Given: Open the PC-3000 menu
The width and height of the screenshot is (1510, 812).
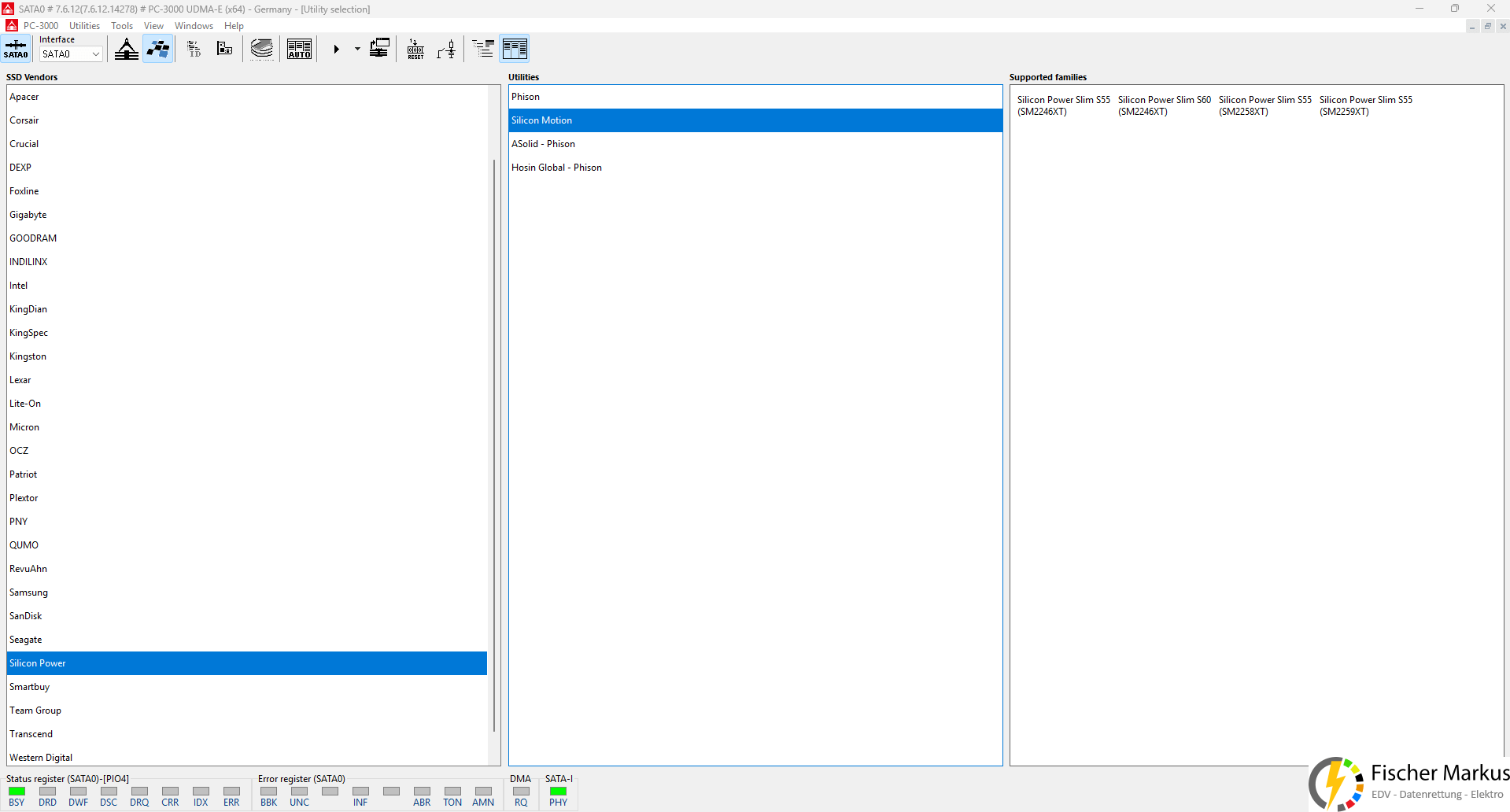Looking at the screenshot, I should point(40,26).
